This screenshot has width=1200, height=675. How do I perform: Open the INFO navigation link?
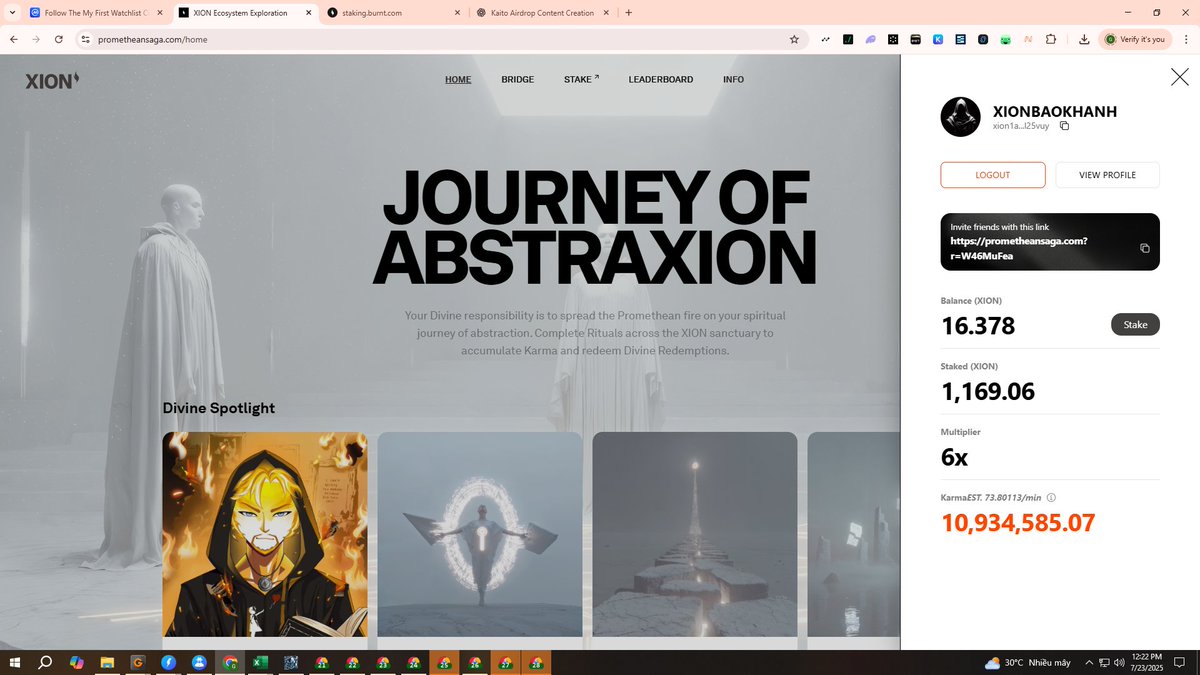pyautogui.click(x=733, y=80)
